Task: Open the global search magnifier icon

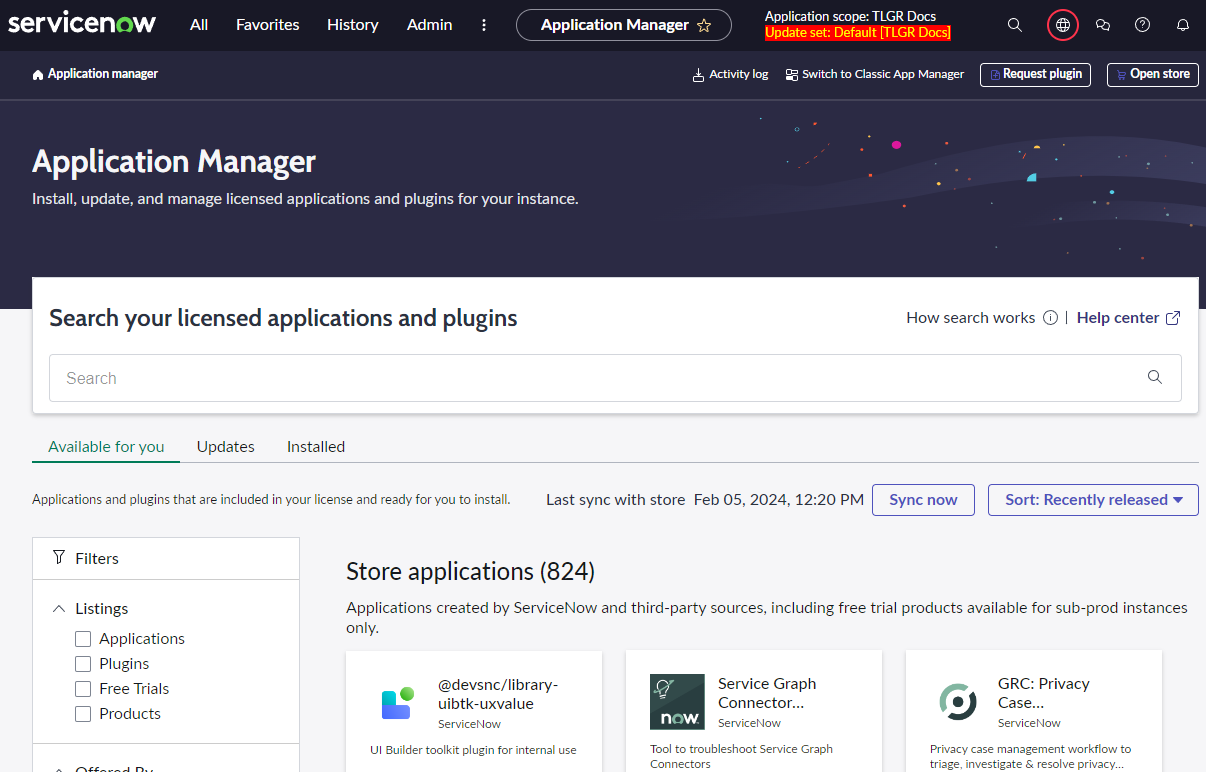Action: [x=1015, y=25]
